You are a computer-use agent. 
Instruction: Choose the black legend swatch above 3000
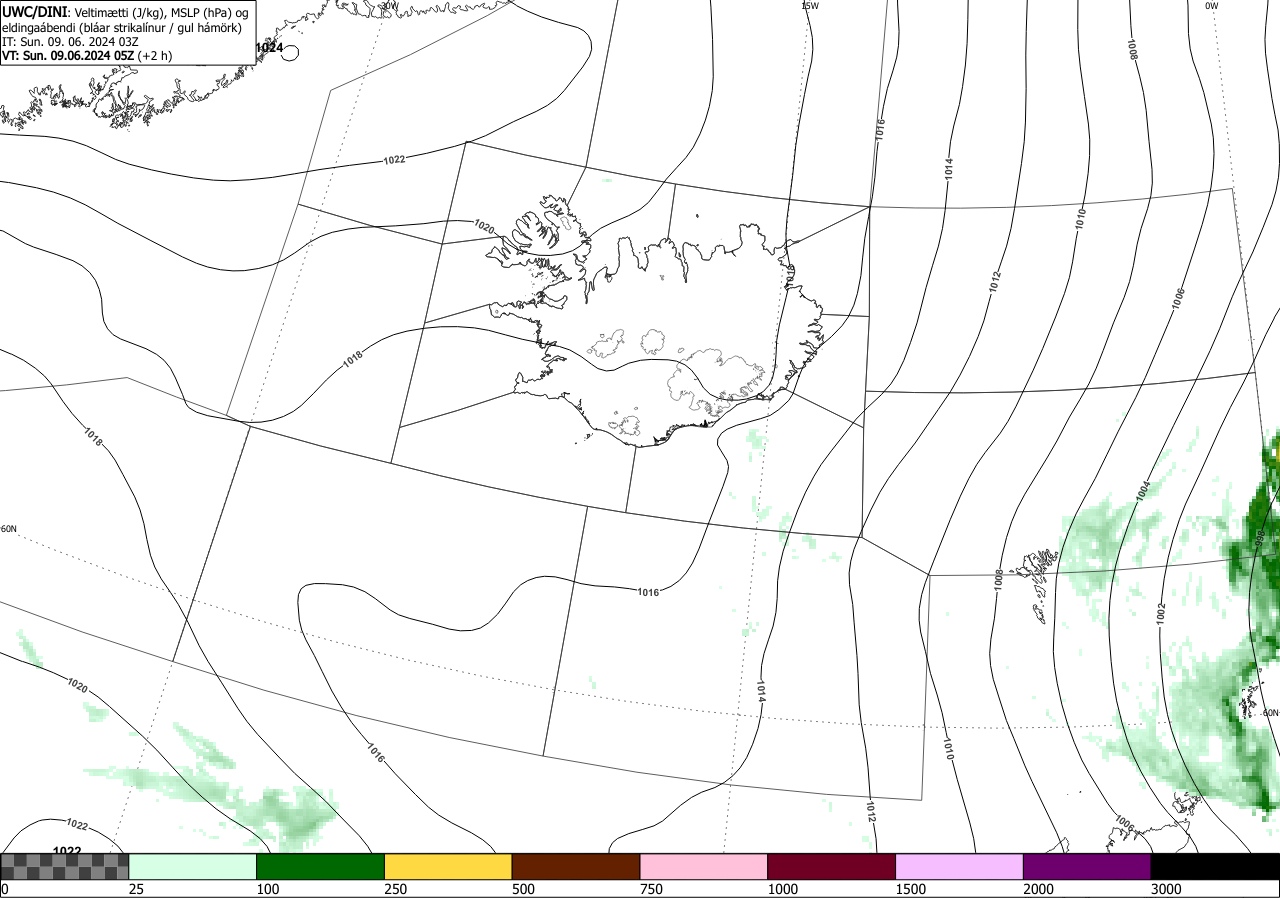click(1215, 866)
